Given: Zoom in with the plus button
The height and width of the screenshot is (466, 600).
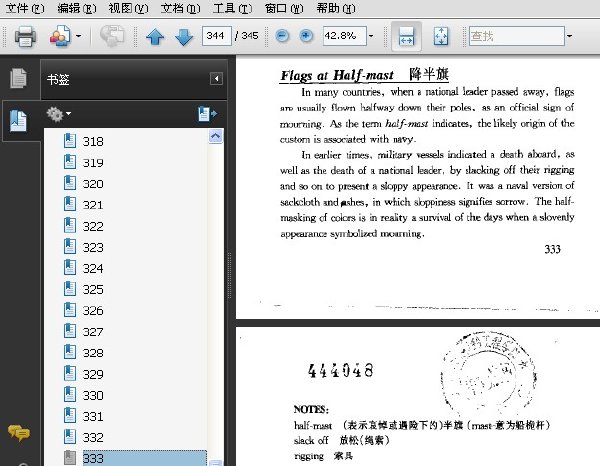Looking at the screenshot, I should coord(306,36).
